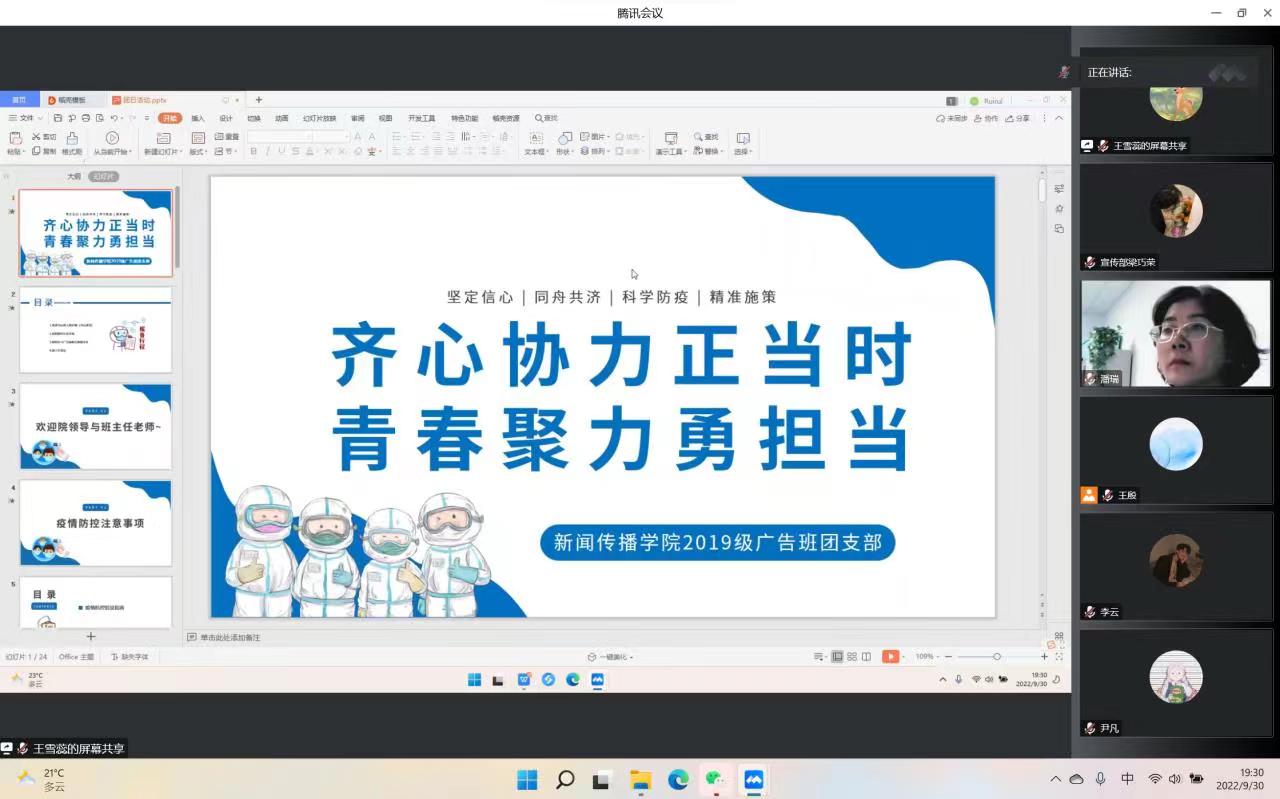
Task: Switch to the 动画 animation tab
Action: (x=282, y=118)
